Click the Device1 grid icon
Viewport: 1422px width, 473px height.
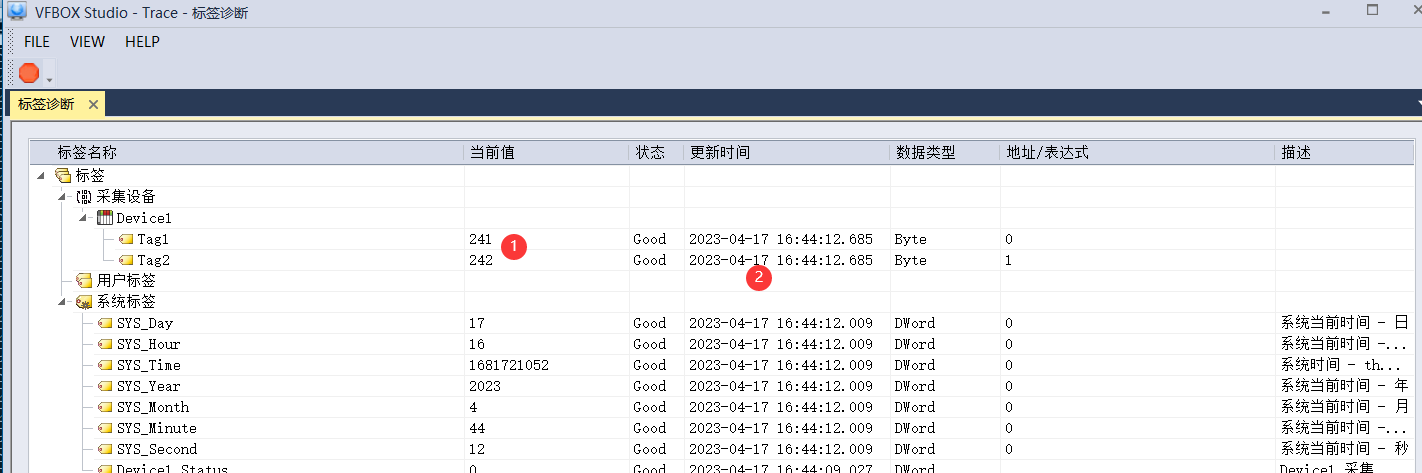click(105, 217)
